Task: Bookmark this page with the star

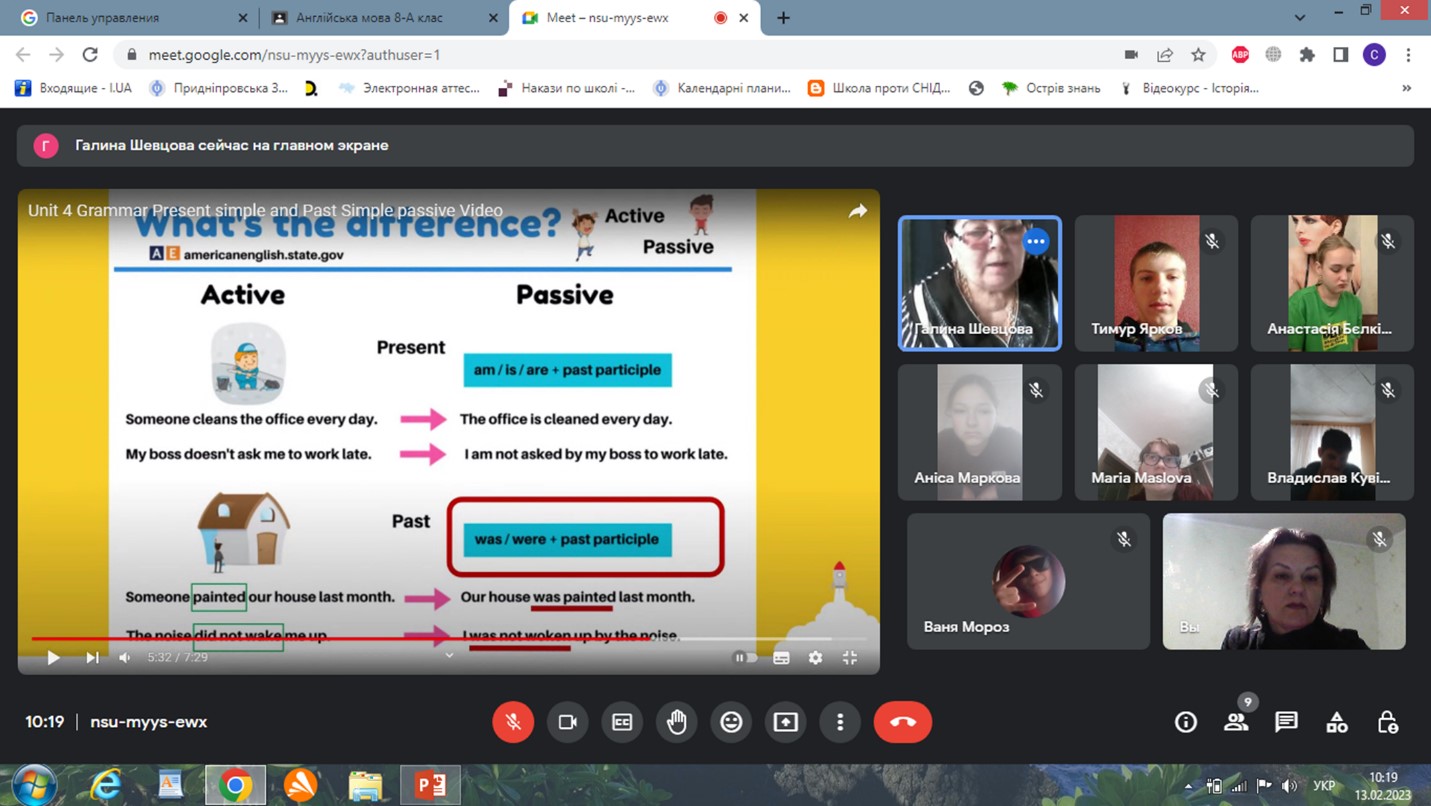Action: [x=1198, y=55]
